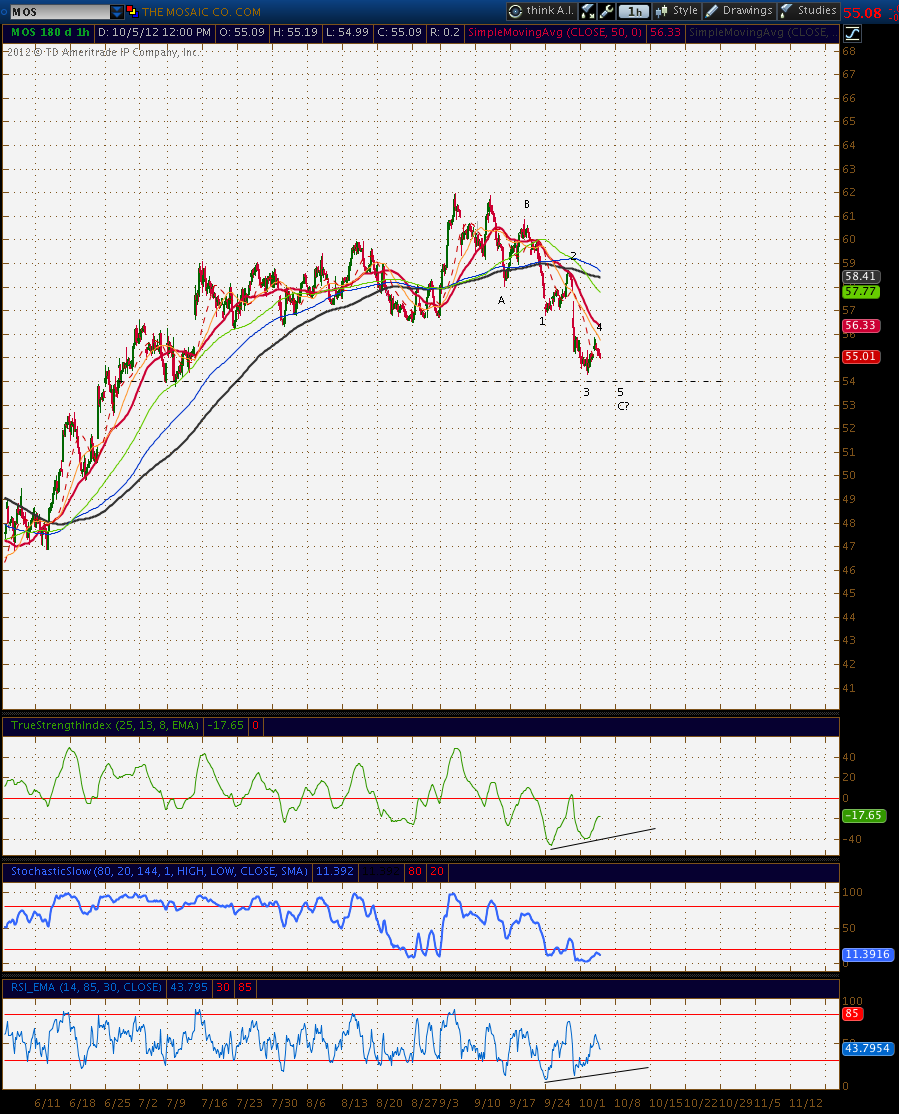Click the C: 55.09 close value

tap(399, 33)
